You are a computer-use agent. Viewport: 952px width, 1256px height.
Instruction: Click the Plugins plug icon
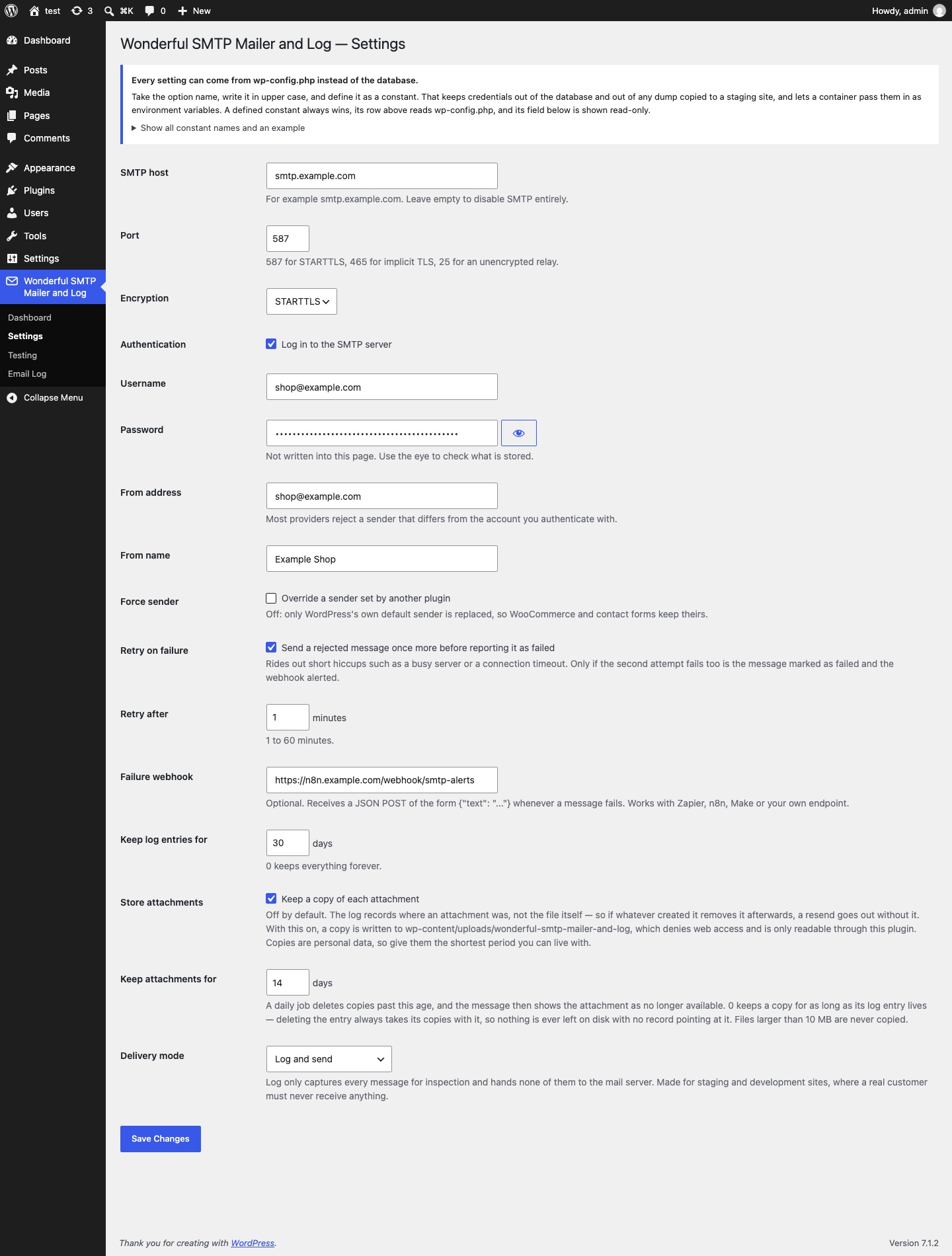click(x=12, y=190)
